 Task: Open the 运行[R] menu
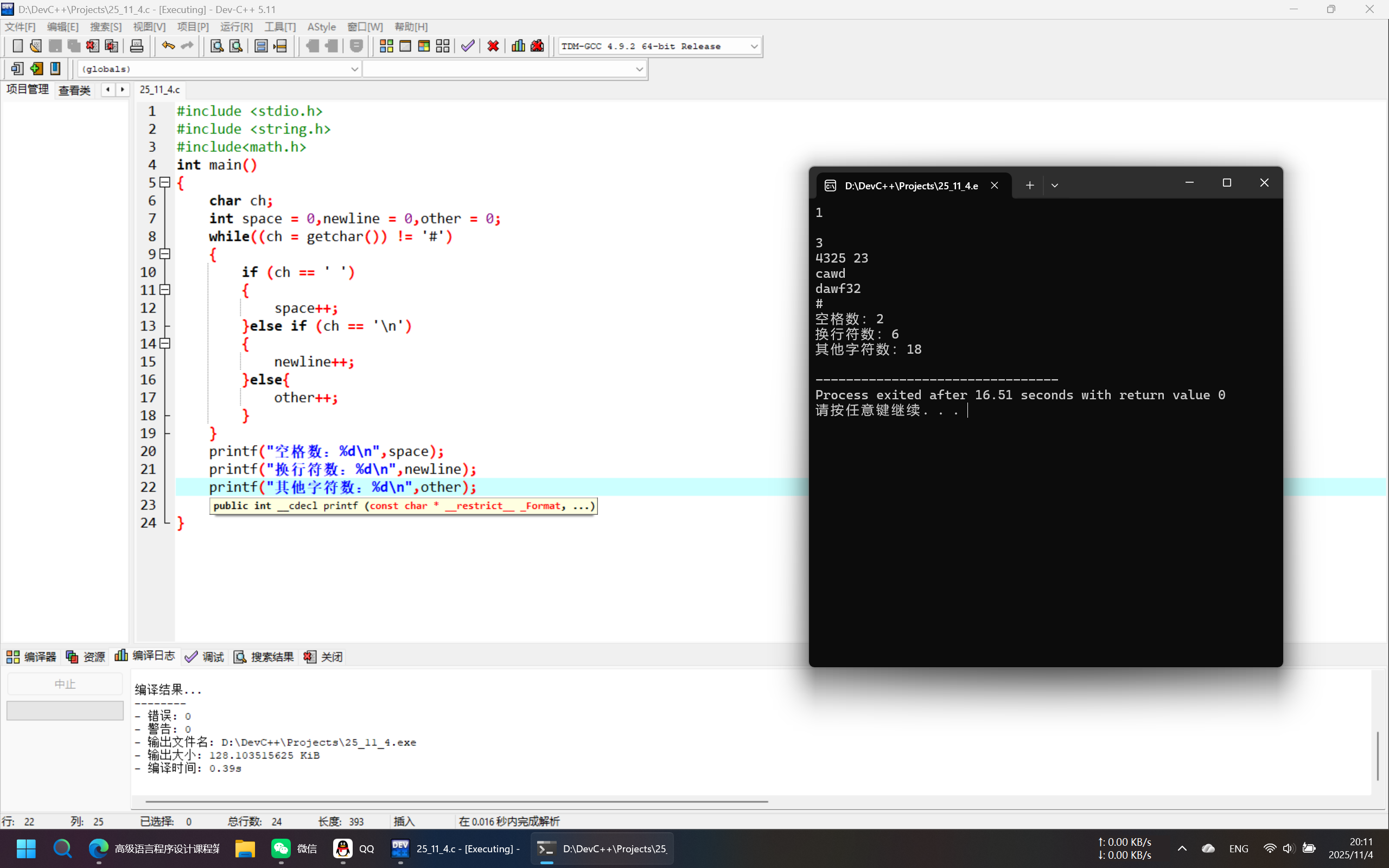(x=236, y=27)
